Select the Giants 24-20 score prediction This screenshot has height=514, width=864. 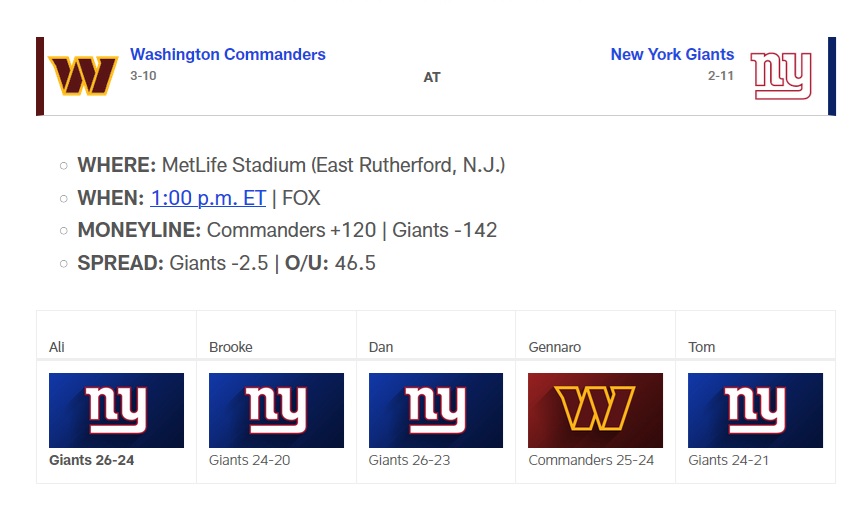(250, 461)
